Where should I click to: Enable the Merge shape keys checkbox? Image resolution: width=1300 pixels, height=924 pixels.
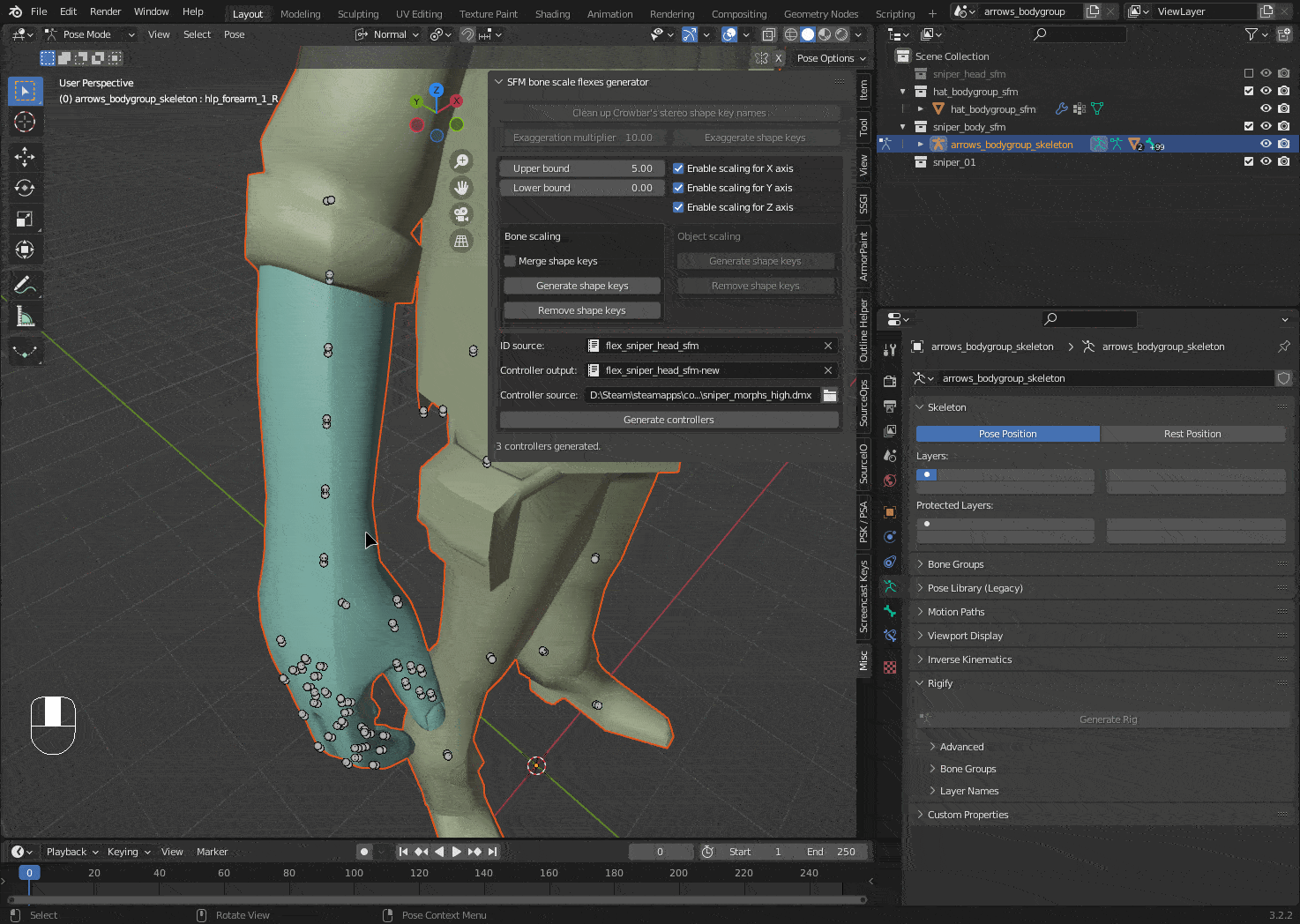coord(510,261)
